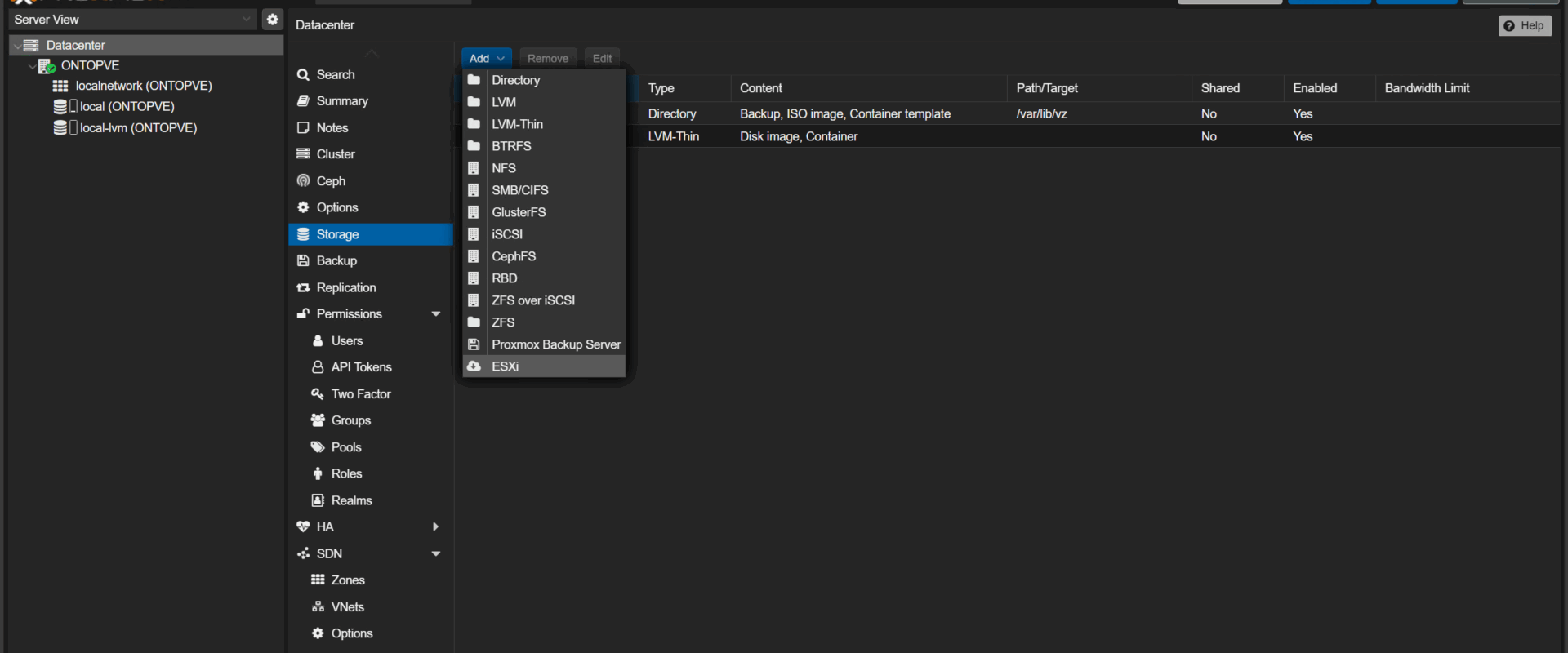Click the SDN network icon
This screenshot has width=1568, height=653.
[x=303, y=553]
